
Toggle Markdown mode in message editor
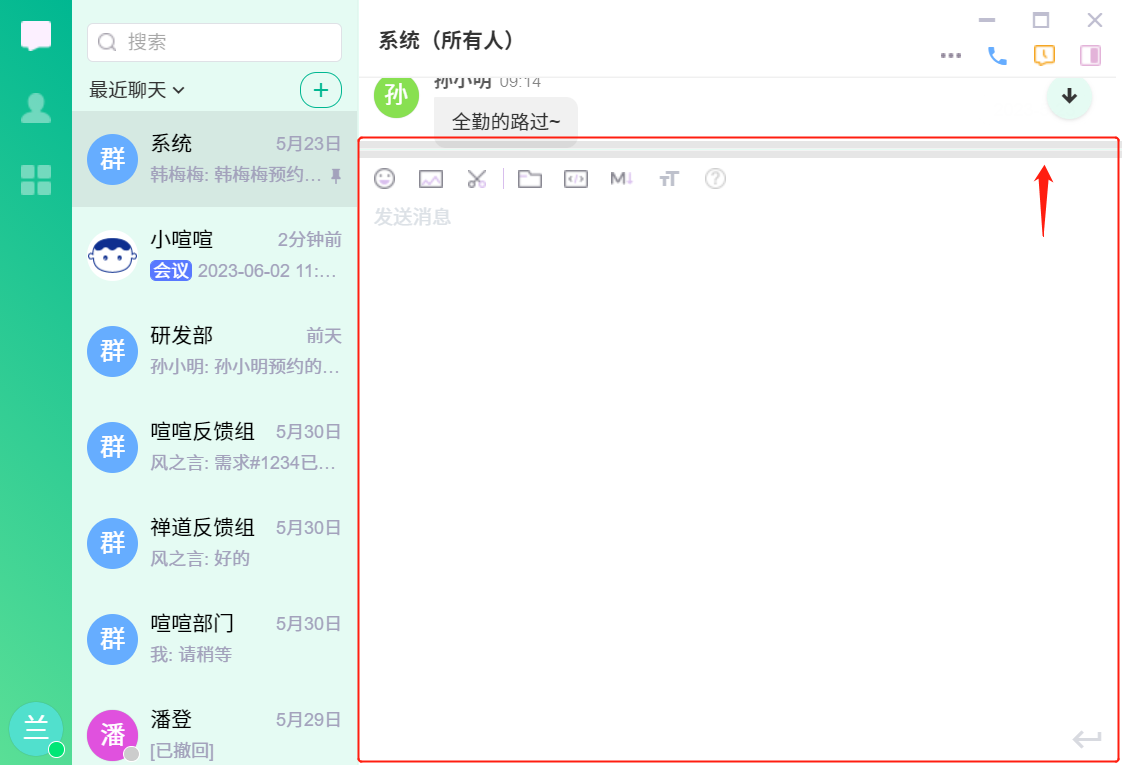click(x=622, y=179)
